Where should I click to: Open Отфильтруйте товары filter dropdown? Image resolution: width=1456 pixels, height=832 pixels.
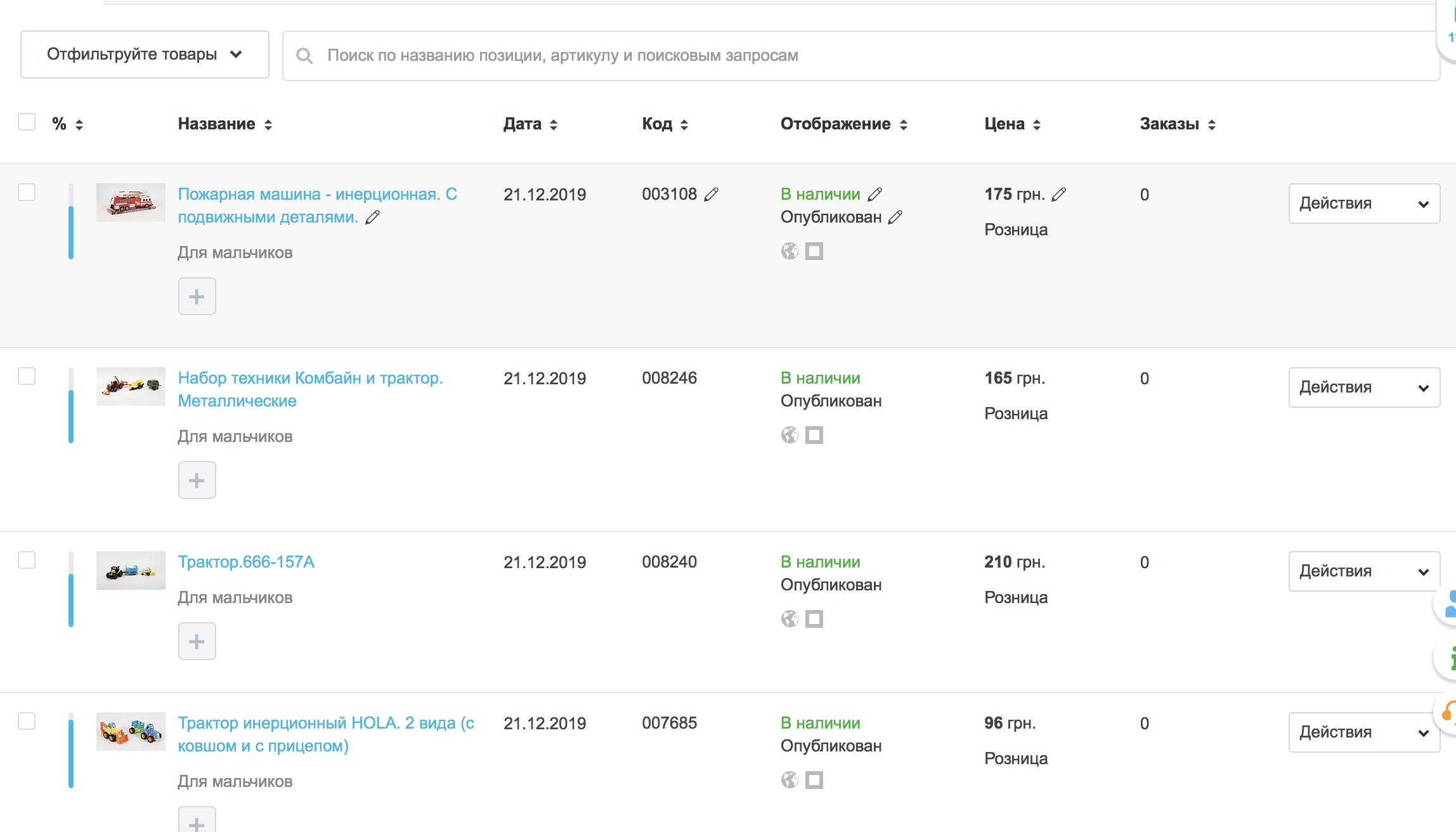click(145, 55)
